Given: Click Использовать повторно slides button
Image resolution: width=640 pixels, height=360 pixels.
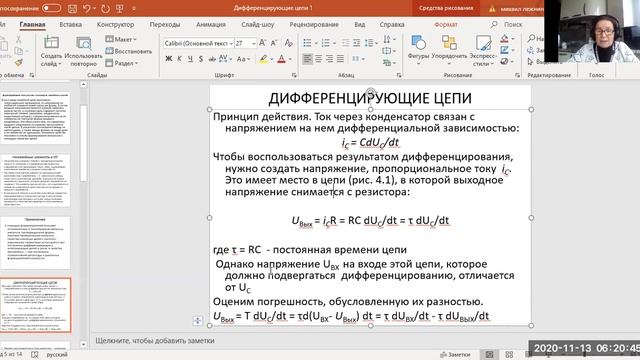Looking at the screenshot, I should pyautogui.click(x=83, y=51).
